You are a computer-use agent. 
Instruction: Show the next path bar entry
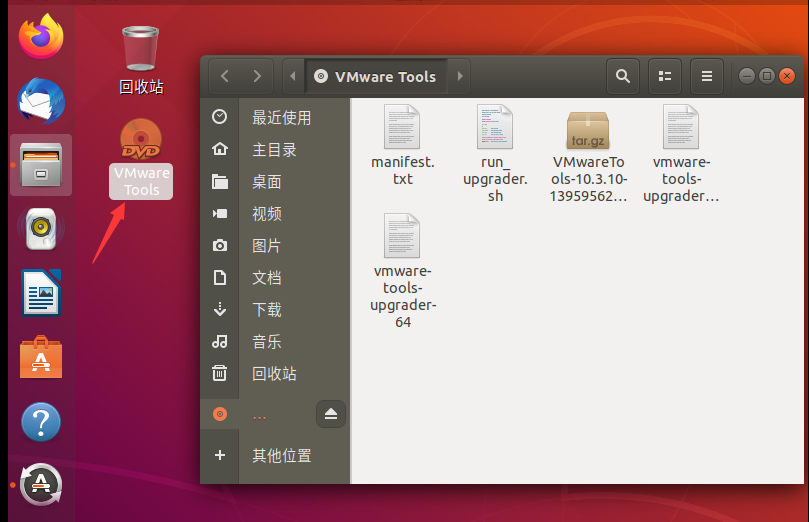(x=460, y=76)
